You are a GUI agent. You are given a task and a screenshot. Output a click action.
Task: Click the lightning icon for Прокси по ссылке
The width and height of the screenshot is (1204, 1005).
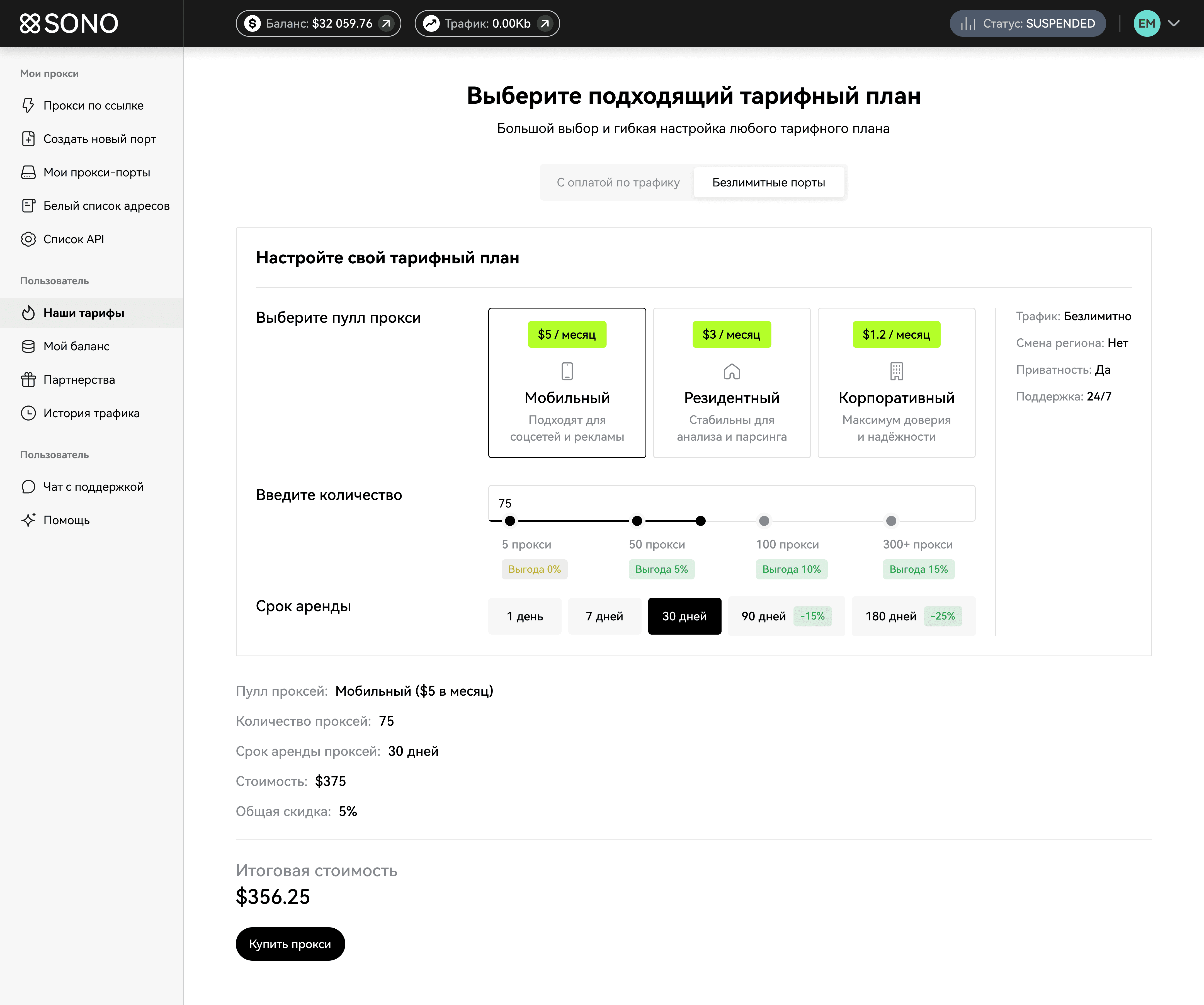(x=28, y=105)
